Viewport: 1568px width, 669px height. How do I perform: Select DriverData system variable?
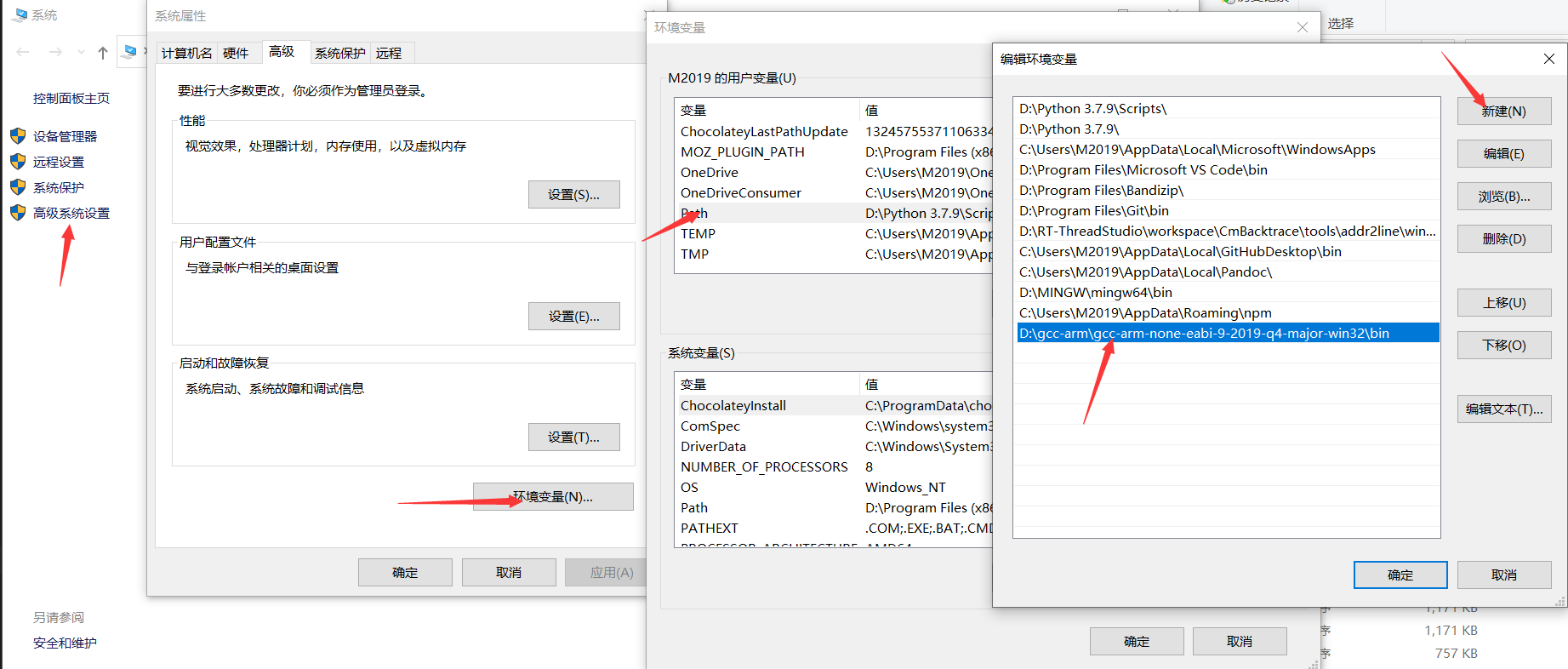coord(834,446)
